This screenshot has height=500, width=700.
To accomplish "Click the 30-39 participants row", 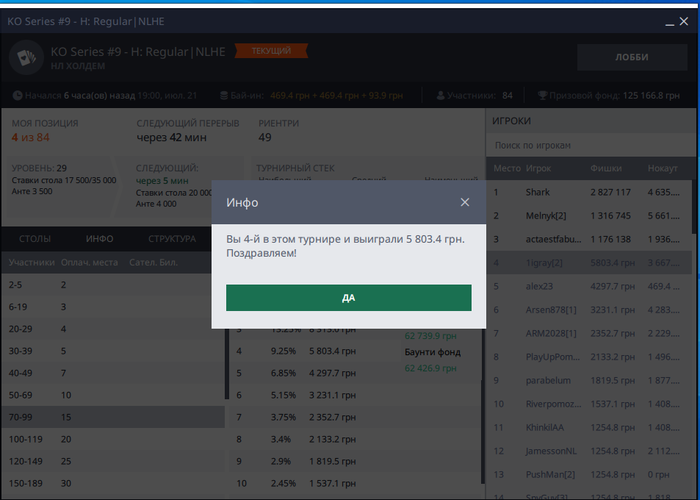I will [113, 351].
